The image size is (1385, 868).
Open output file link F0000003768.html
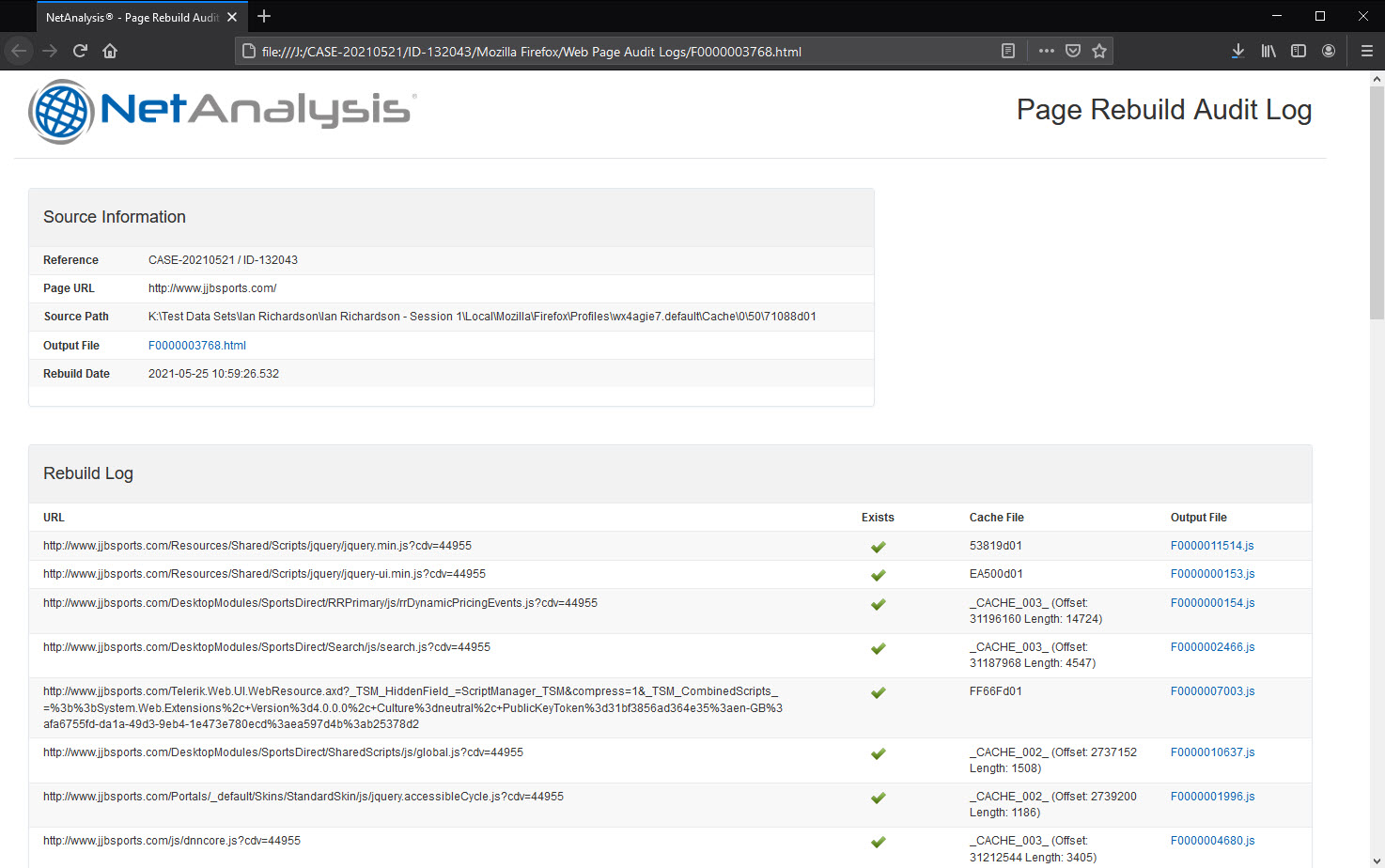point(197,346)
